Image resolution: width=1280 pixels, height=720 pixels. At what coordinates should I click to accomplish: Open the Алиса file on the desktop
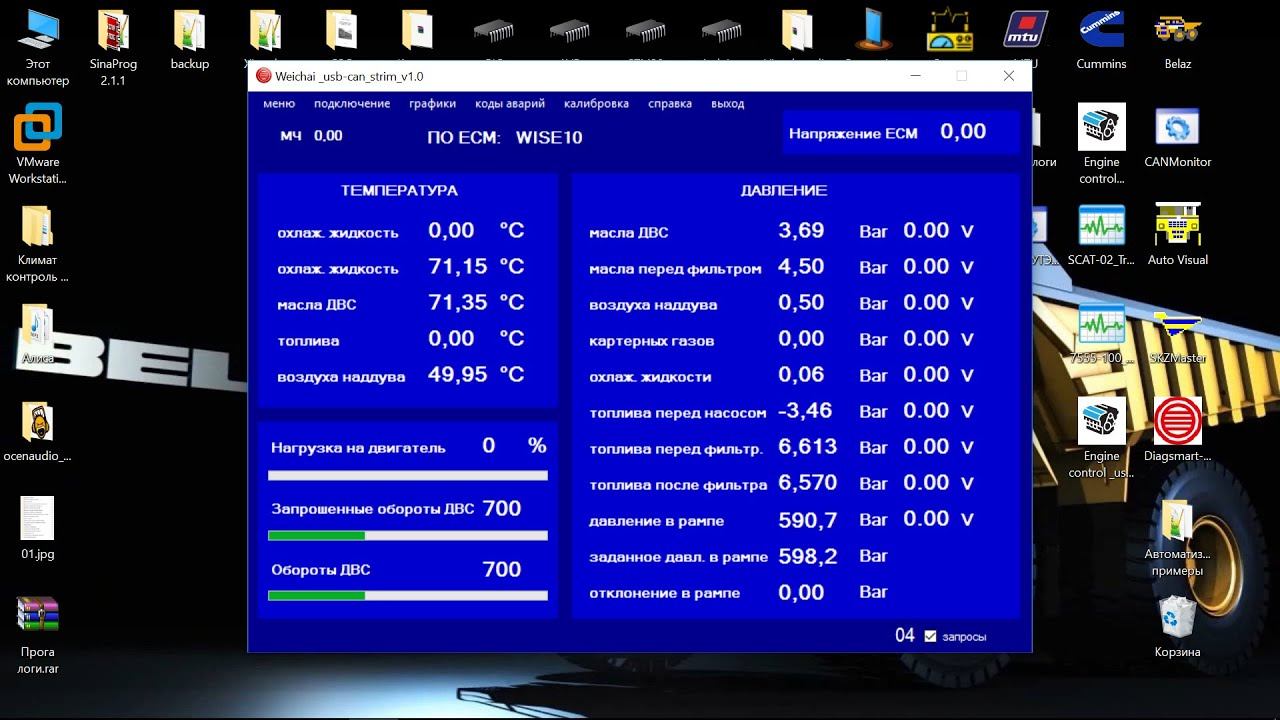[37, 334]
